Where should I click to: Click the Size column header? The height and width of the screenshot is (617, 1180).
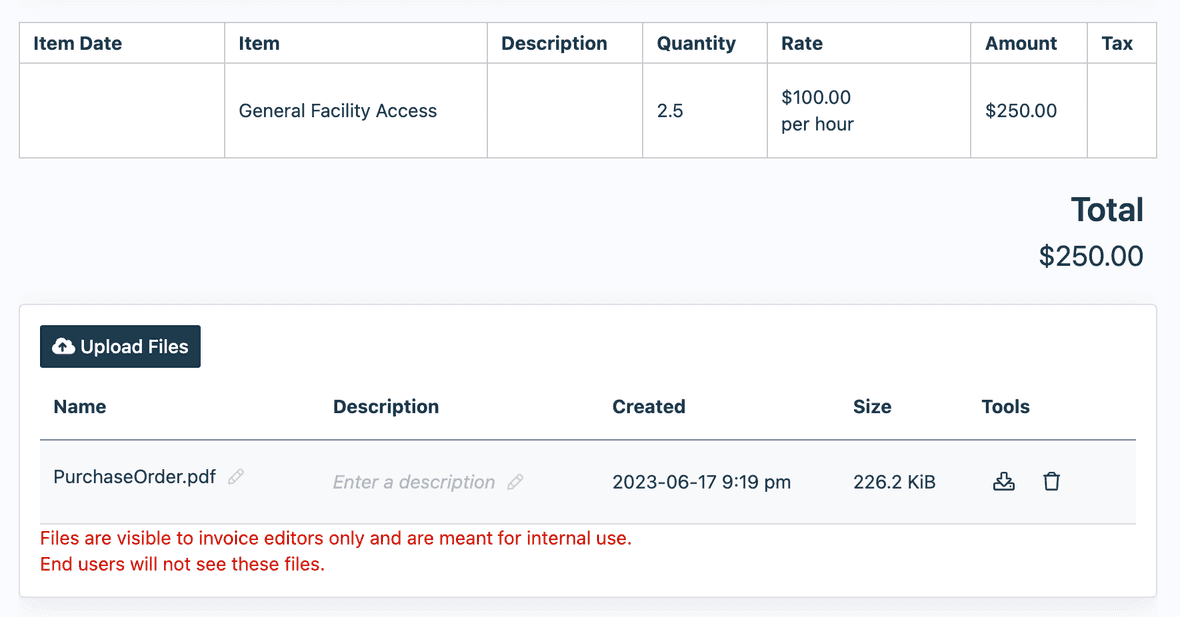coord(872,406)
